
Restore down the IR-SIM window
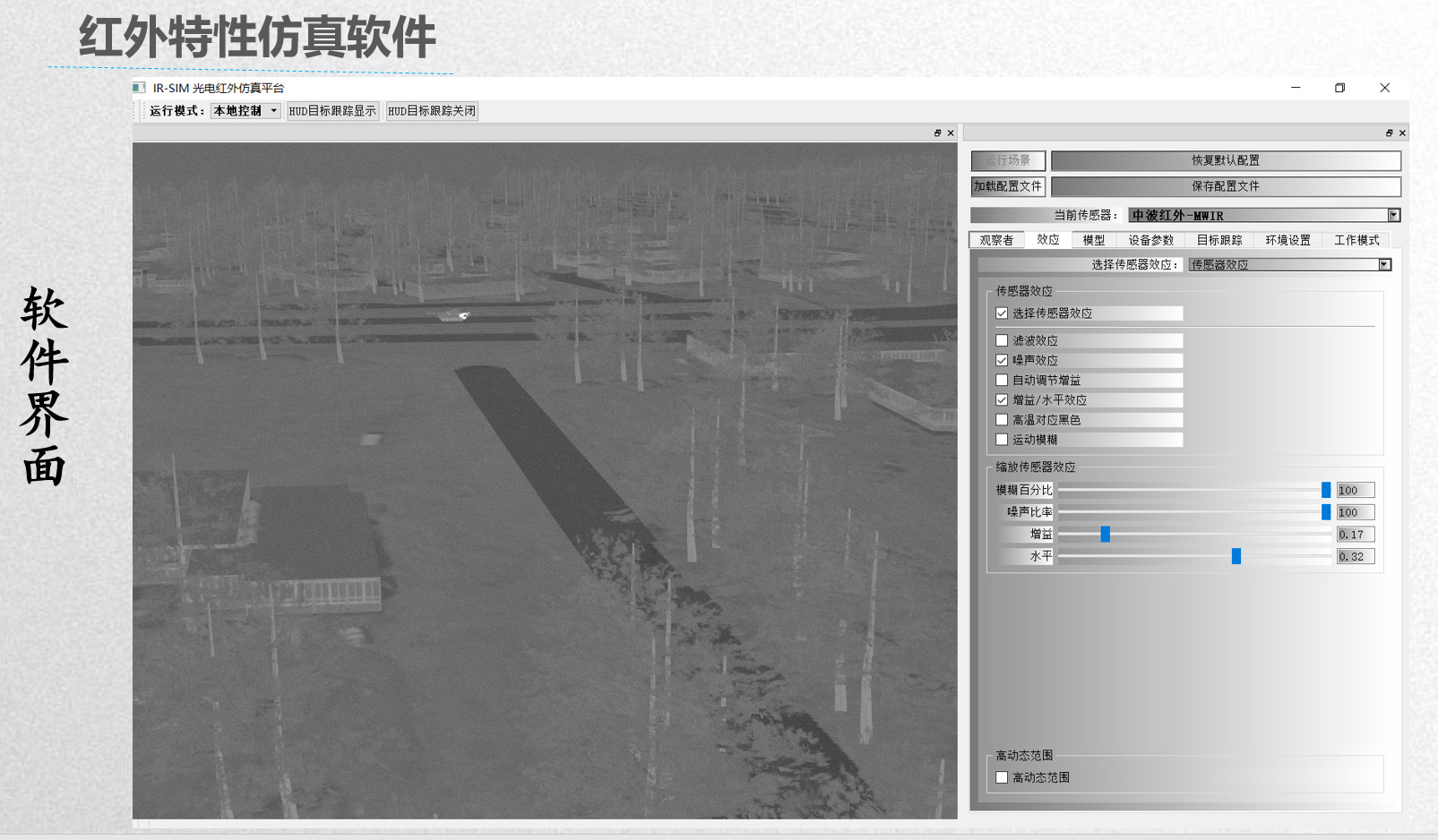(x=1340, y=88)
